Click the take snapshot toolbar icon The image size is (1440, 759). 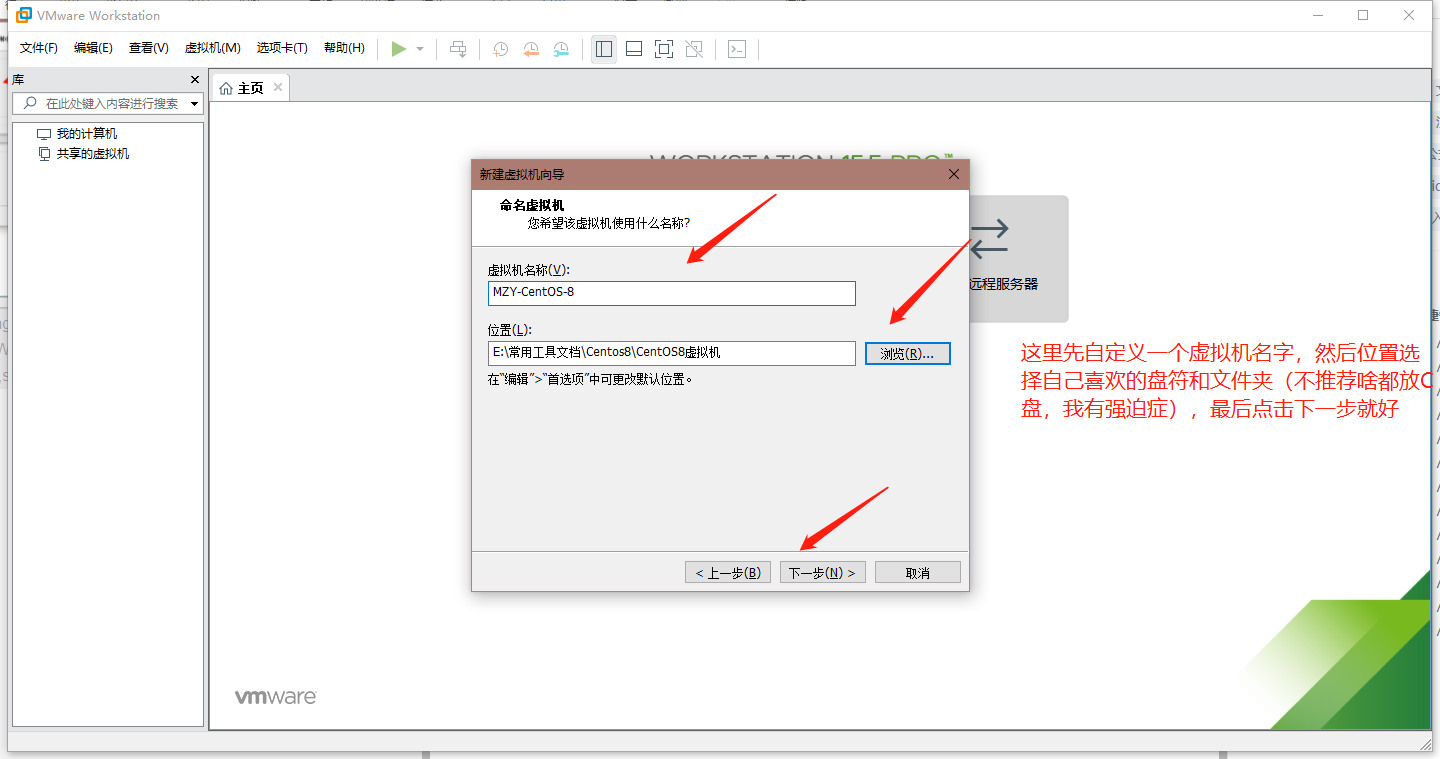500,49
